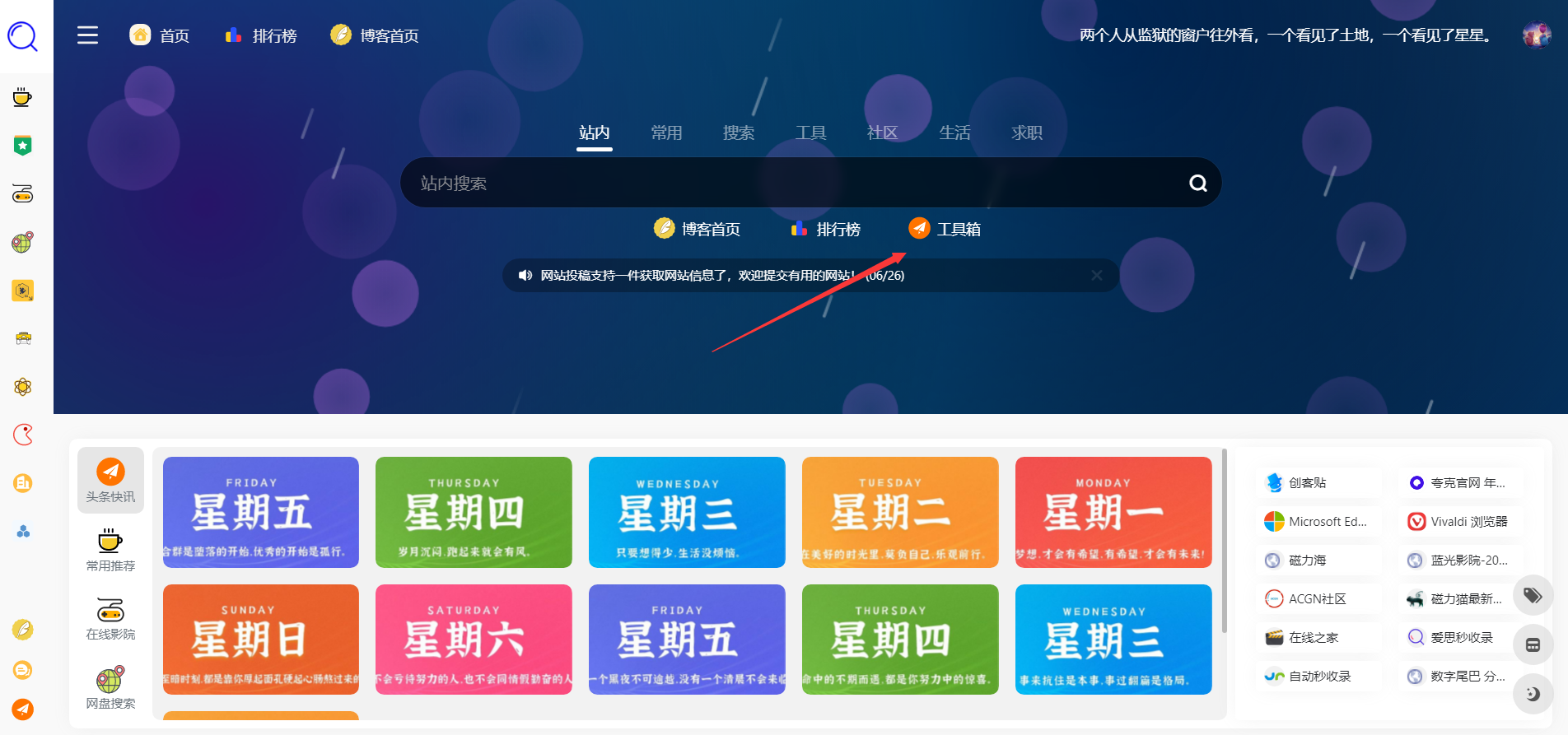Image resolution: width=1568 pixels, height=735 pixels.
Task: Open 磁力猫最新 site link
Action: (x=1461, y=598)
